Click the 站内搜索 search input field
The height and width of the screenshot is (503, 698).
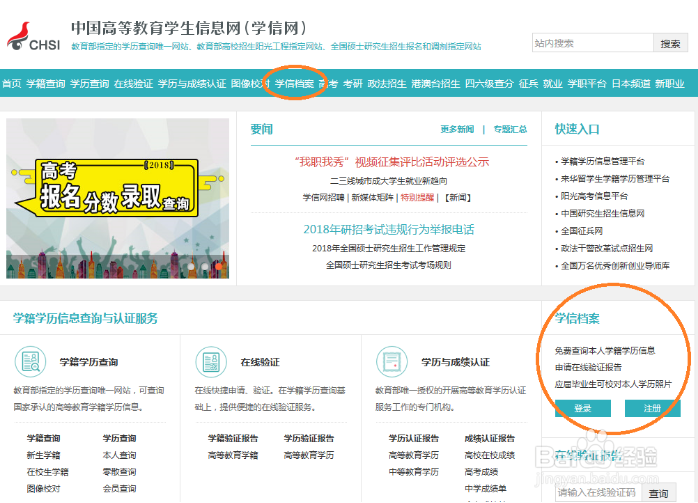coord(592,43)
